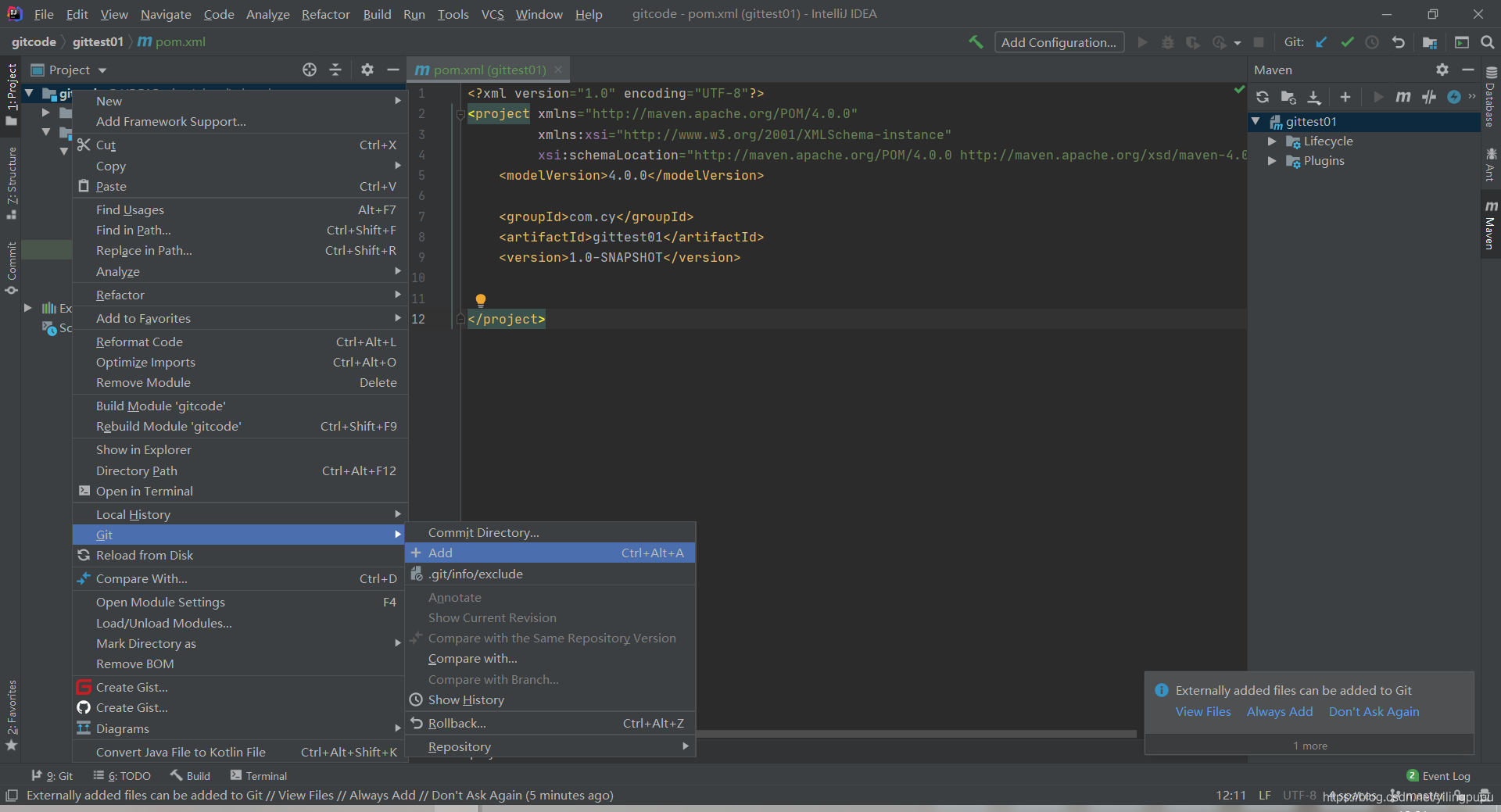Select Show History in Git submenu
This screenshot has height=812, width=1501.
pos(550,700)
